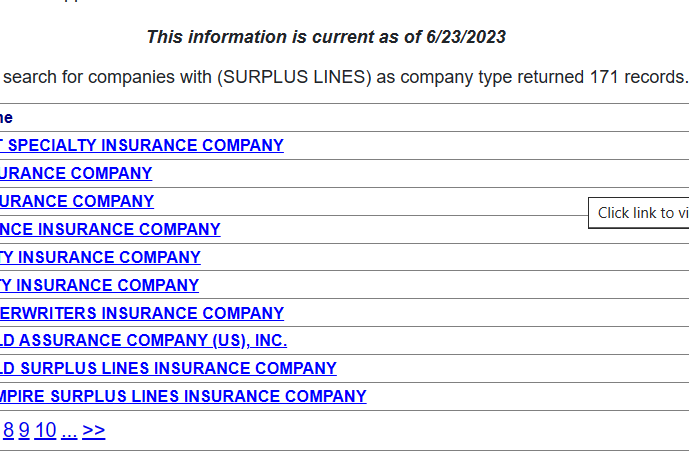689x453 pixels.
Task: Open the ERWRITERS INSURANCE COMPANY link
Action: coord(142,313)
